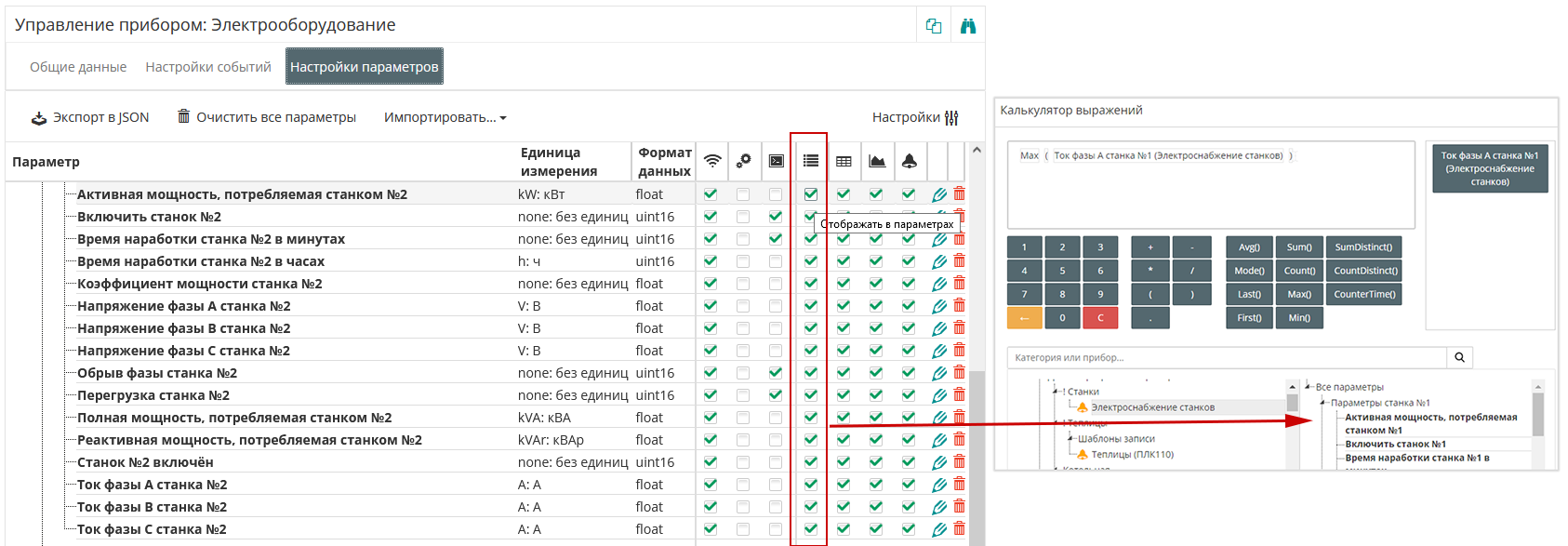Viewport: 1568px width, 546px height.
Task: Click 'Экспорт в JSON' button
Action: coord(90,117)
